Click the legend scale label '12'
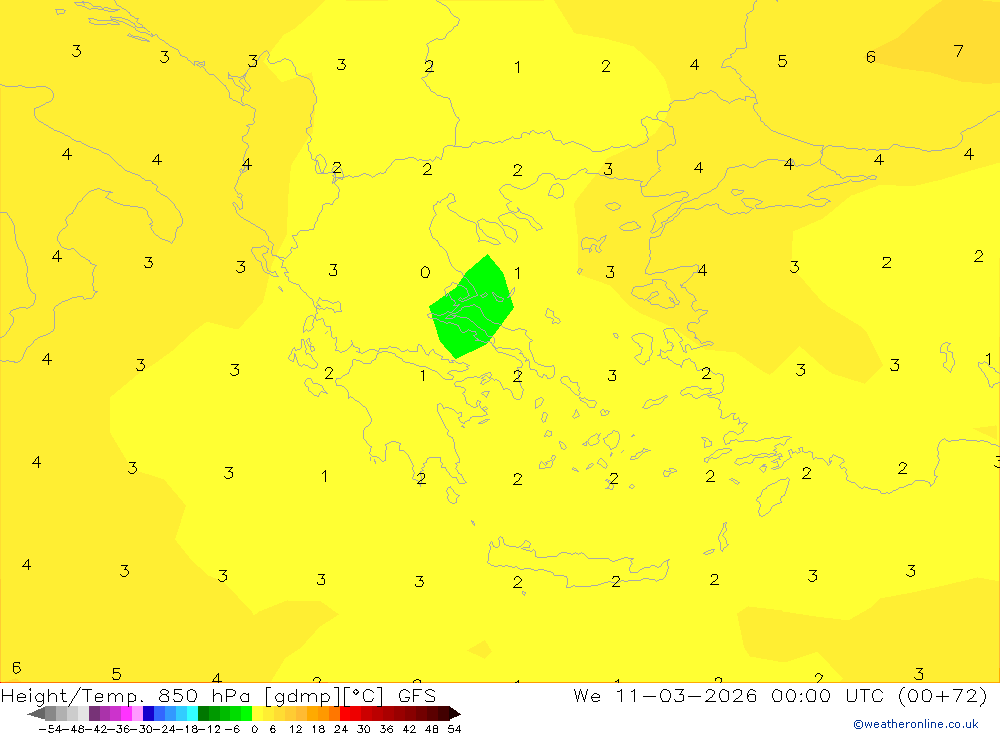 (x=296, y=729)
